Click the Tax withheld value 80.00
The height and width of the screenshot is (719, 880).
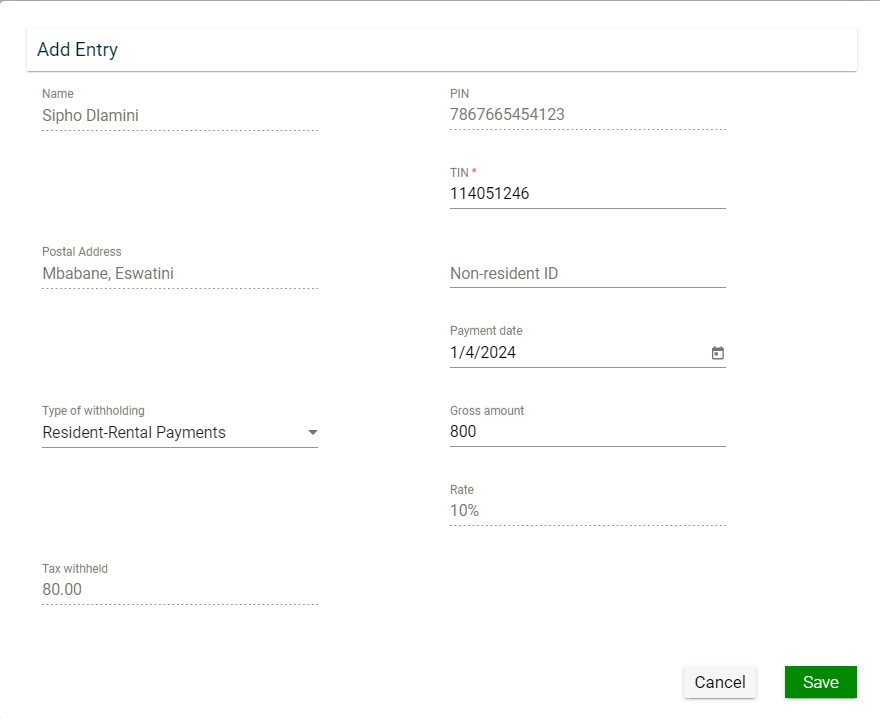click(x=180, y=590)
